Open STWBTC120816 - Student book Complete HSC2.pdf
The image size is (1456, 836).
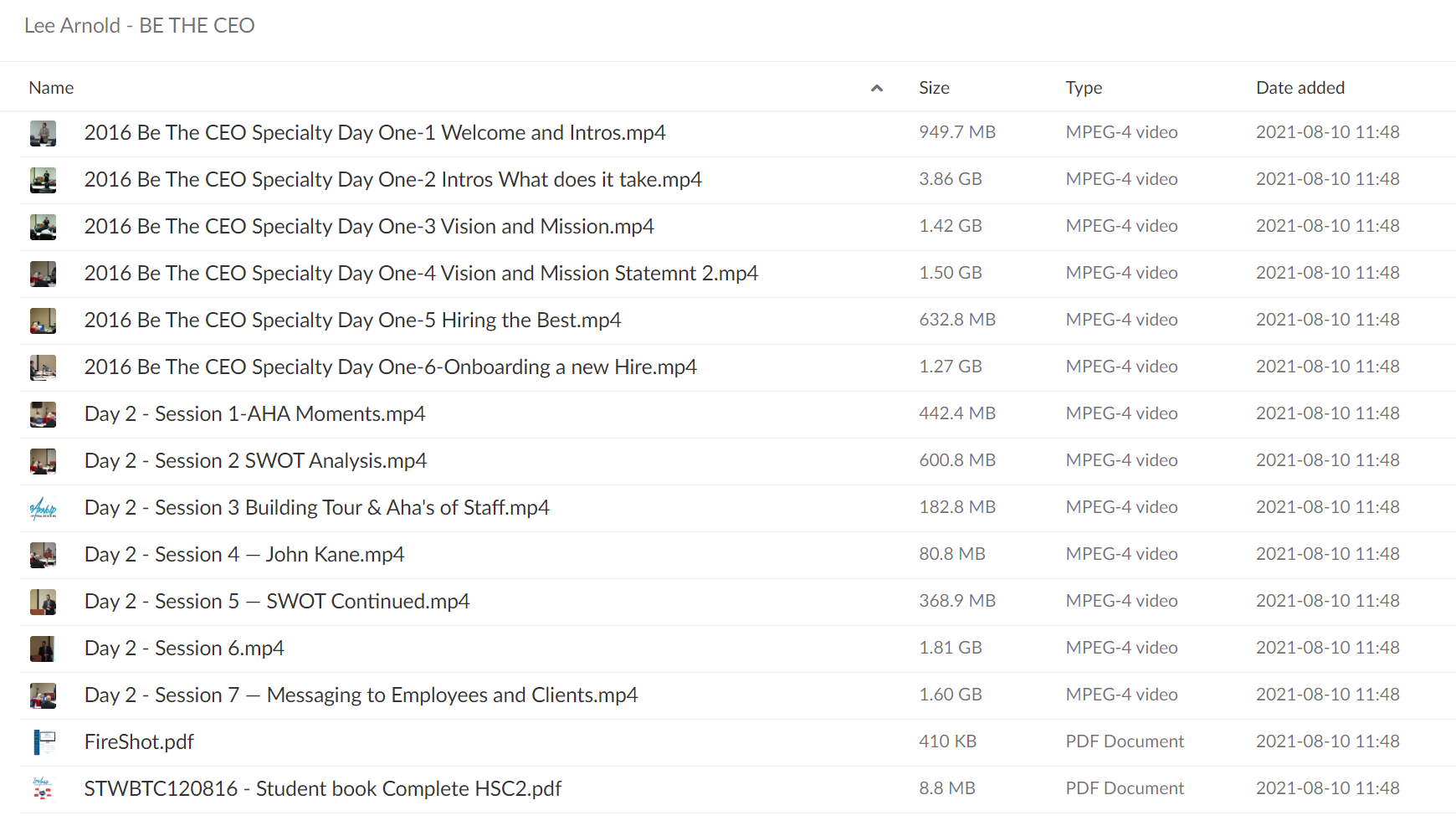click(x=323, y=789)
